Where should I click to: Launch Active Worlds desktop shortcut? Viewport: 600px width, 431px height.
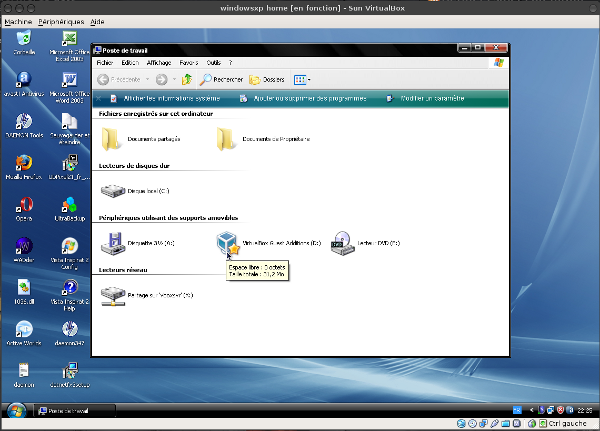pyautogui.click(x=24, y=333)
